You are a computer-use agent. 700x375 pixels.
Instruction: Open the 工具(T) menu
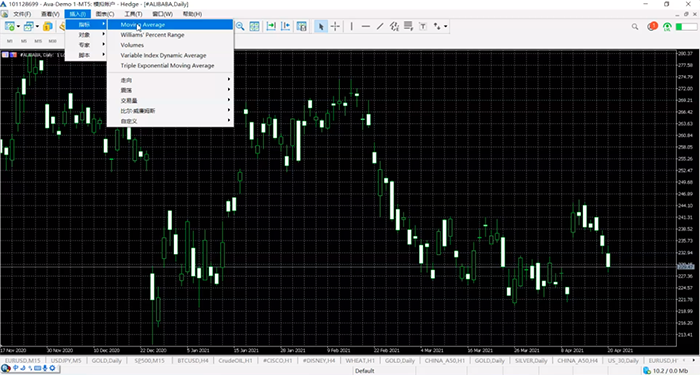[133, 14]
